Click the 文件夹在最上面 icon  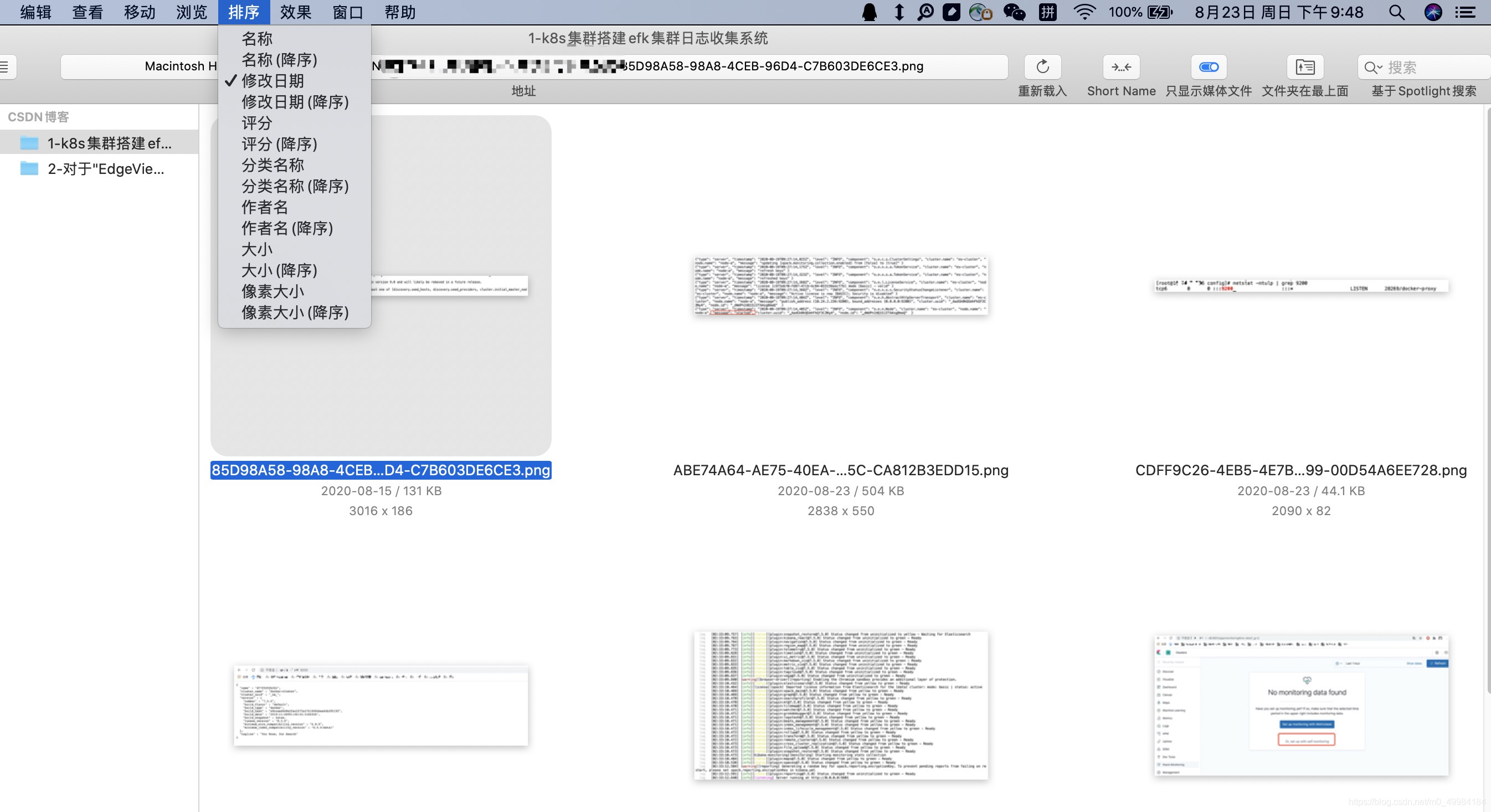(x=1305, y=67)
